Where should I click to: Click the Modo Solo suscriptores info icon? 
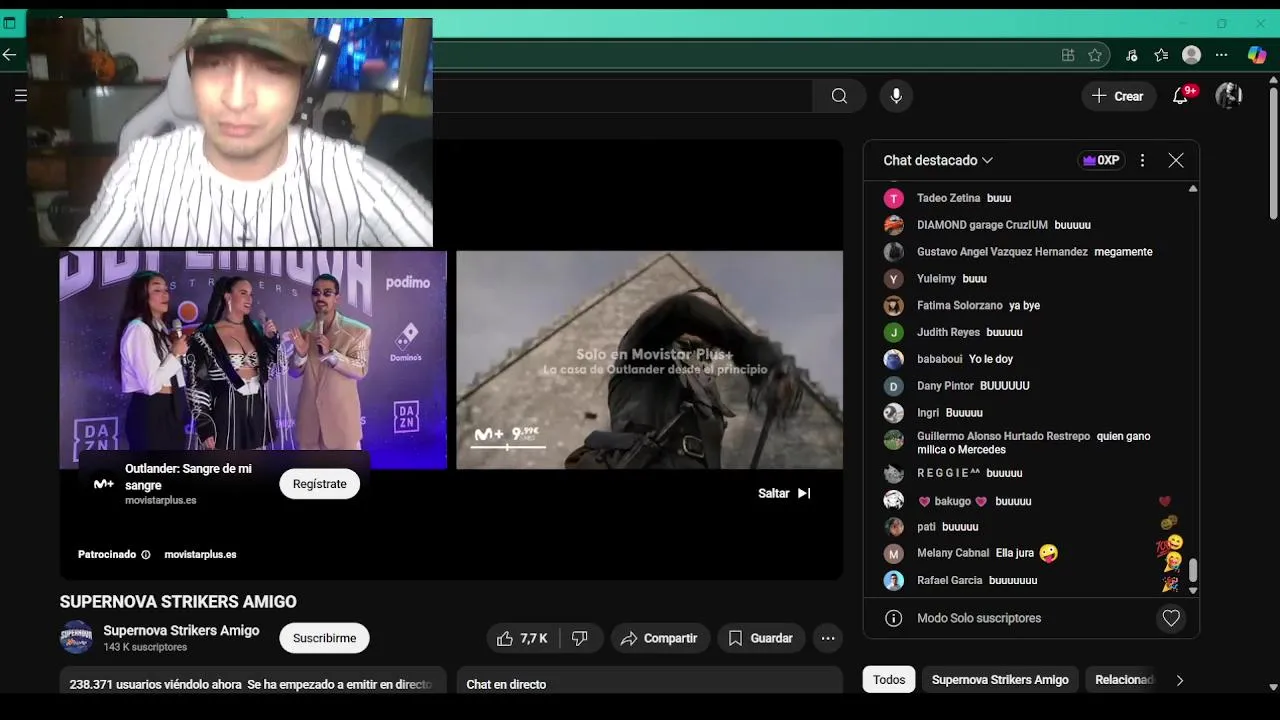pyautogui.click(x=894, y=618)
